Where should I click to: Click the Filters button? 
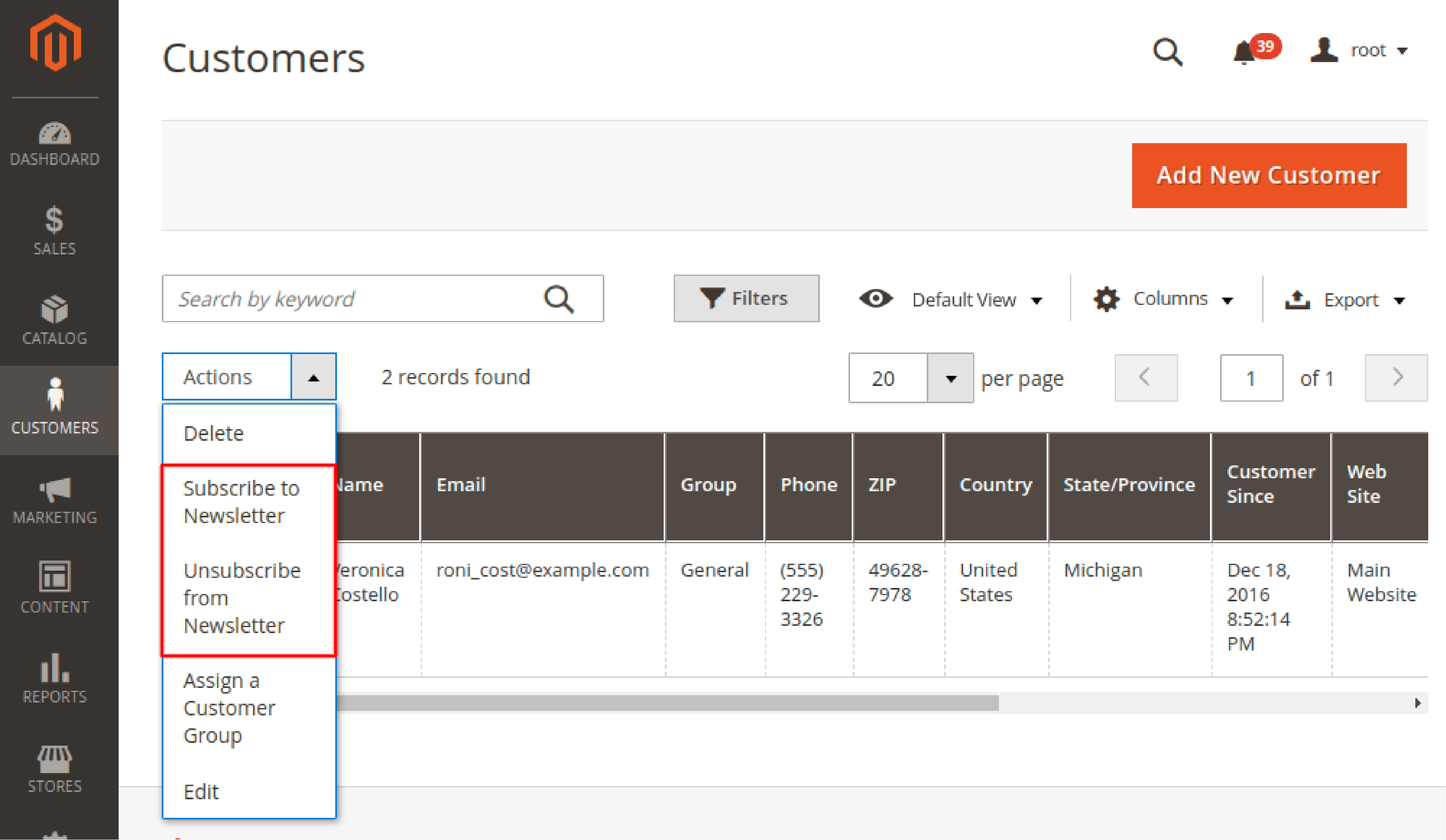click(743, 299)
